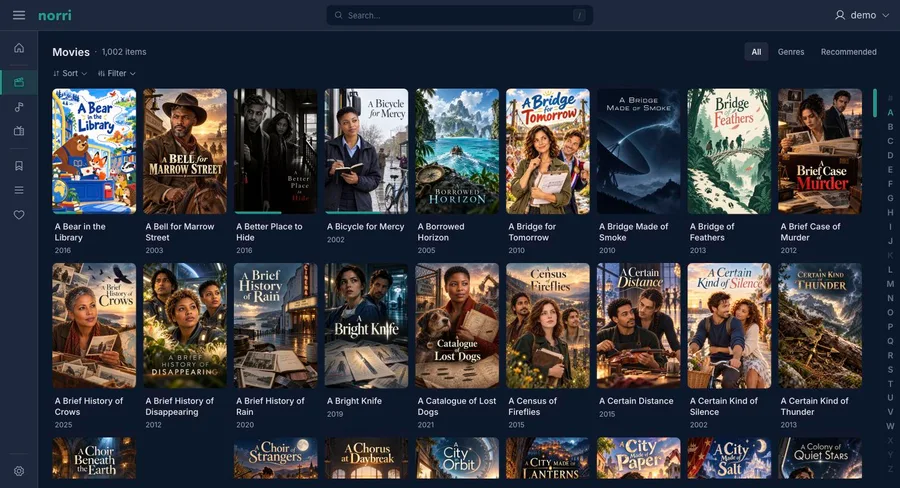900x488 pixels.
Task: Click title text A Bridge Made of Smoke
Action: (x=634, y=232)
